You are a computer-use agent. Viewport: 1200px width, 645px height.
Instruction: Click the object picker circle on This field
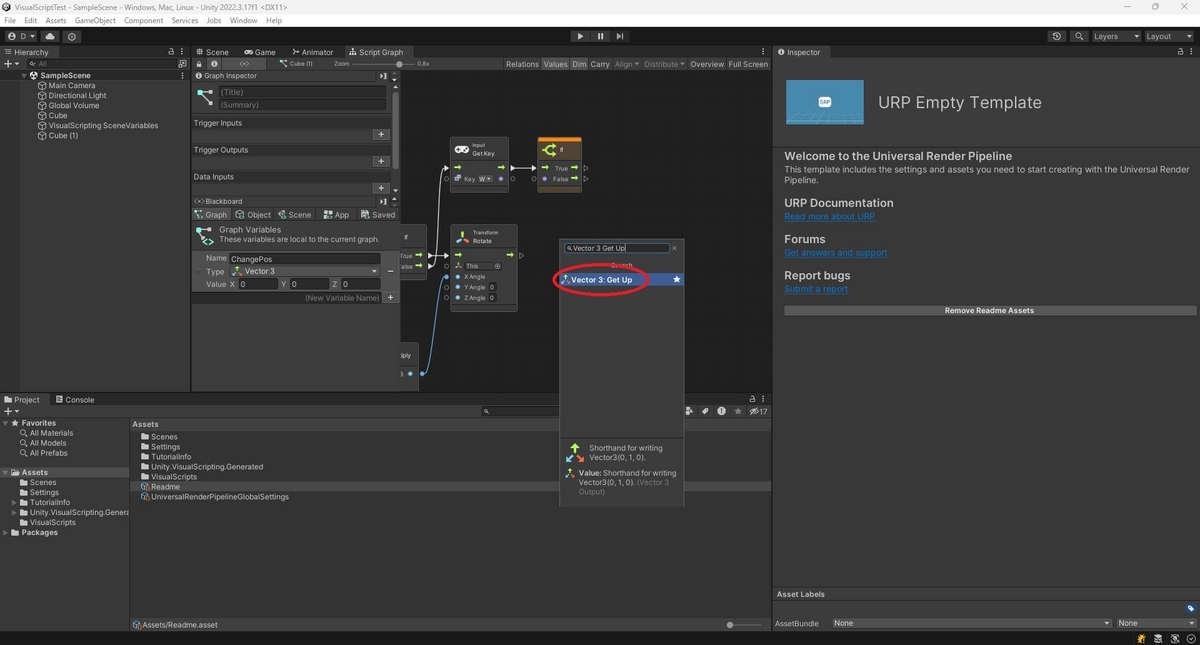pos(498,267)
